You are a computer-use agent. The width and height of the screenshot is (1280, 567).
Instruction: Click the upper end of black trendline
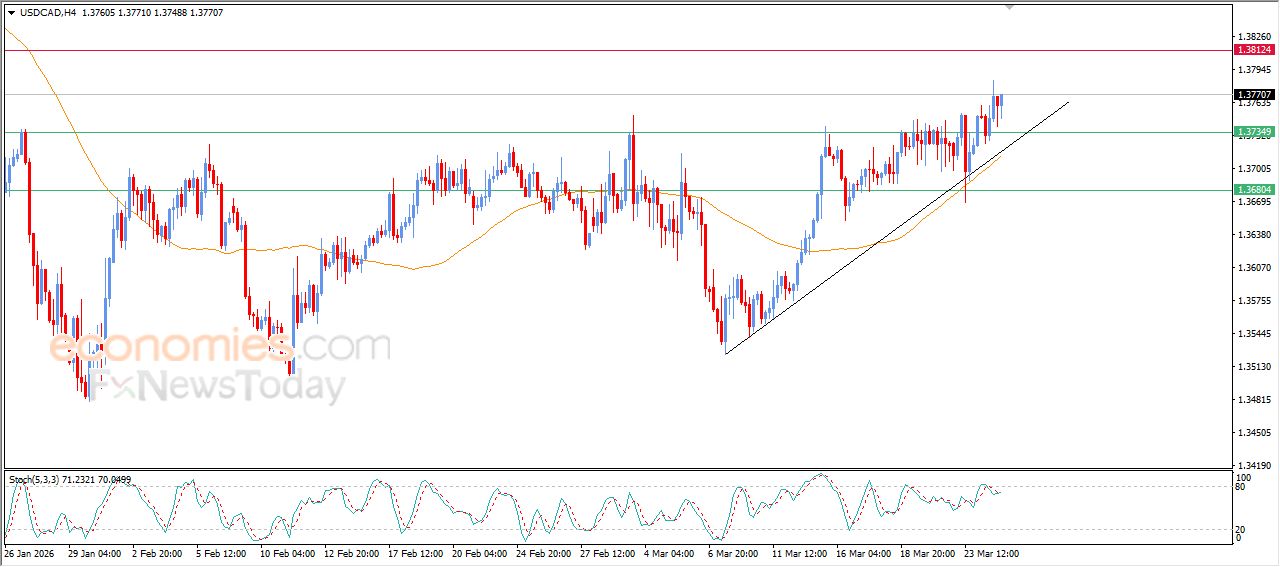pos(1068,102)
